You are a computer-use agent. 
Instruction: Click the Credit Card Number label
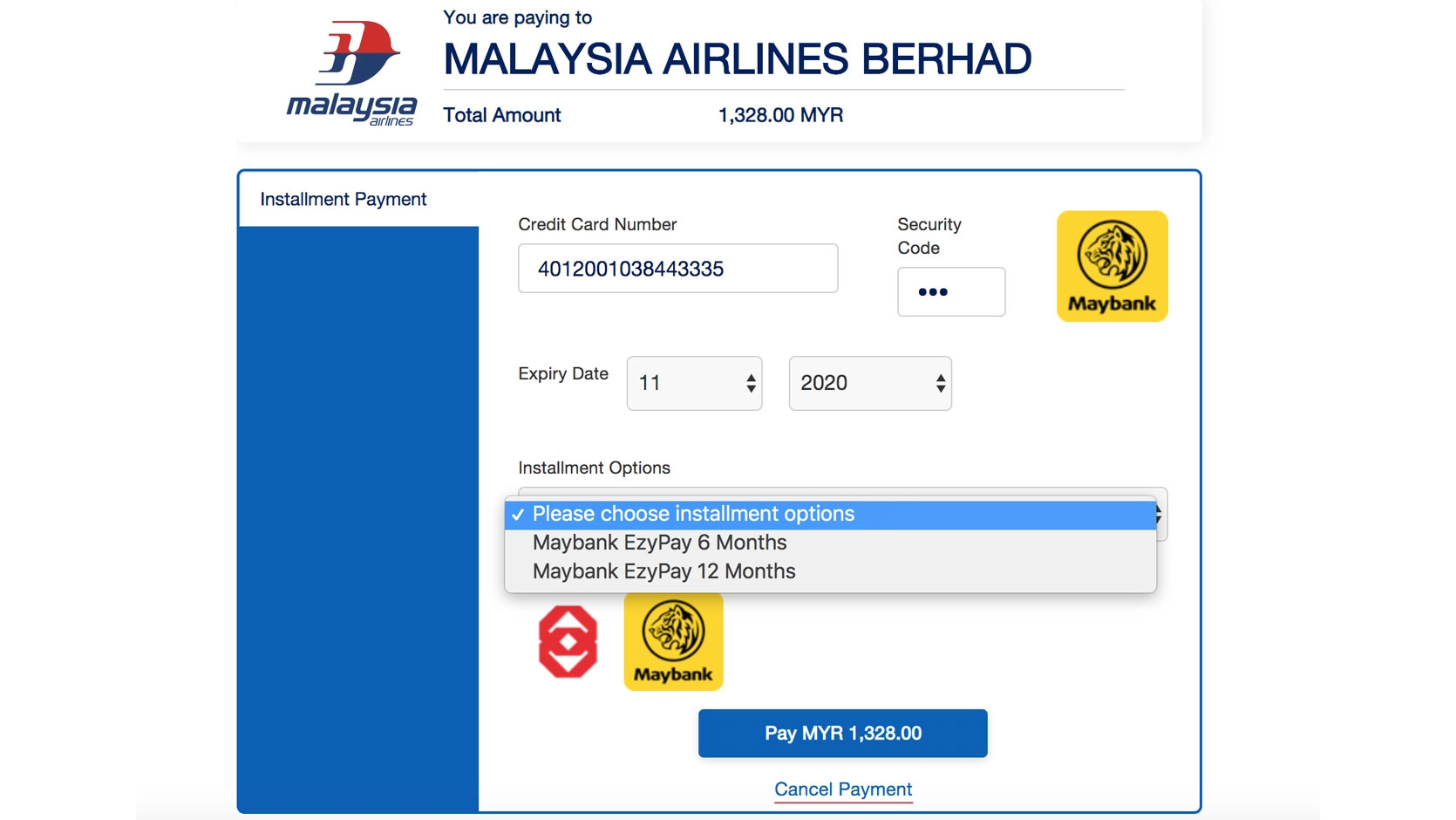tap(597, 224)
